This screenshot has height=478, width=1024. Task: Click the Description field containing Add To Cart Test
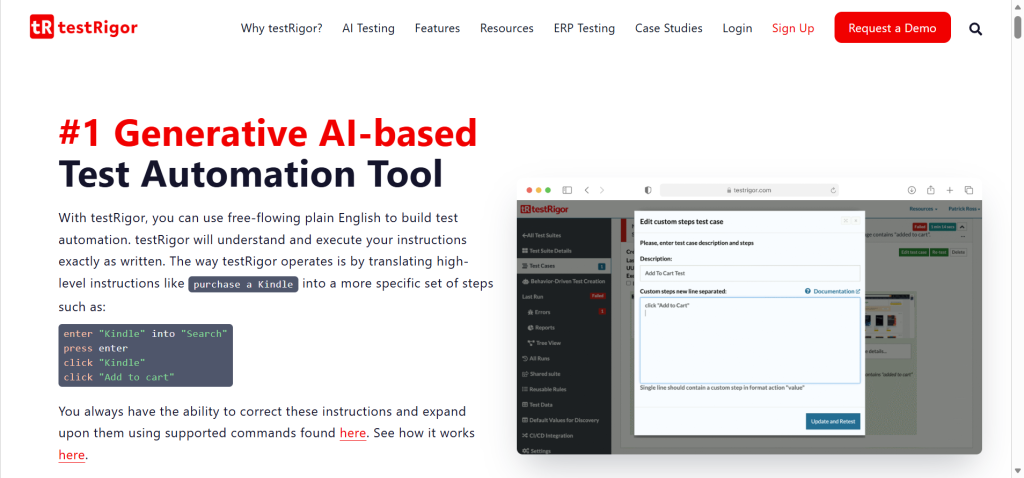tap(748, 273)
